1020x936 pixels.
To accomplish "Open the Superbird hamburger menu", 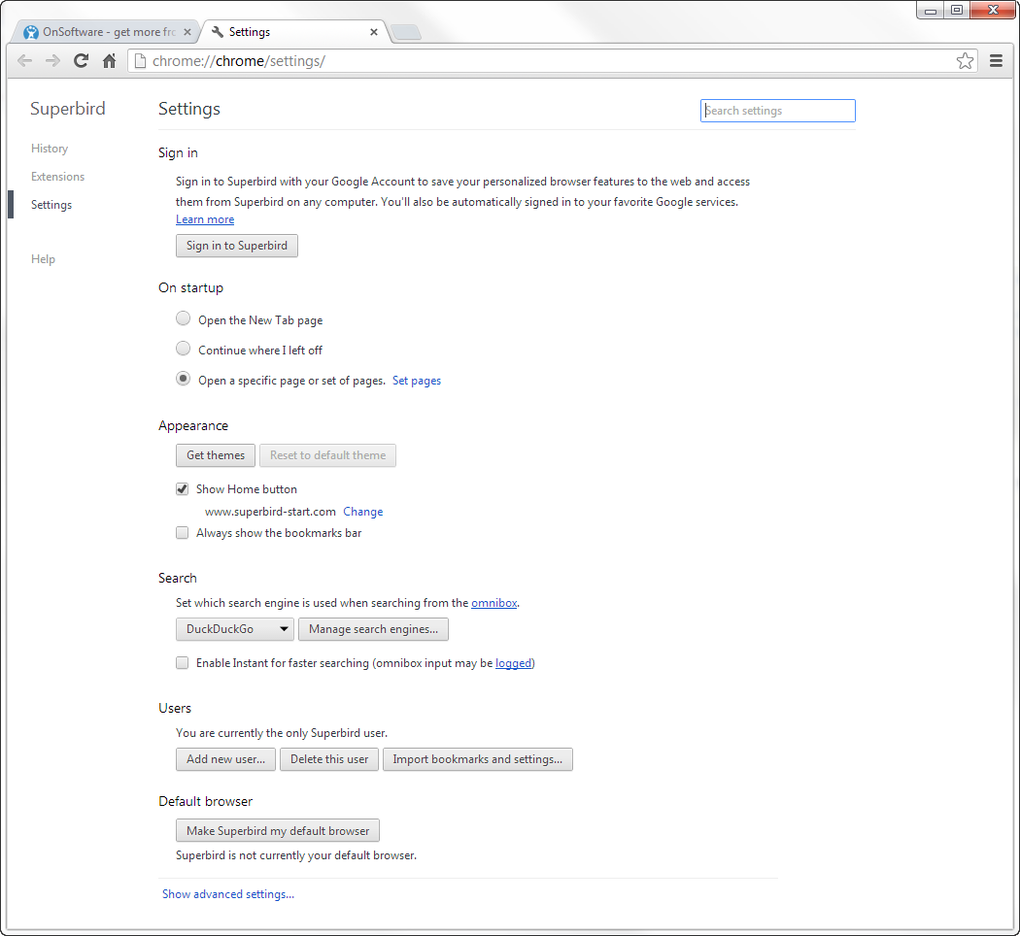I will [995, 61].
